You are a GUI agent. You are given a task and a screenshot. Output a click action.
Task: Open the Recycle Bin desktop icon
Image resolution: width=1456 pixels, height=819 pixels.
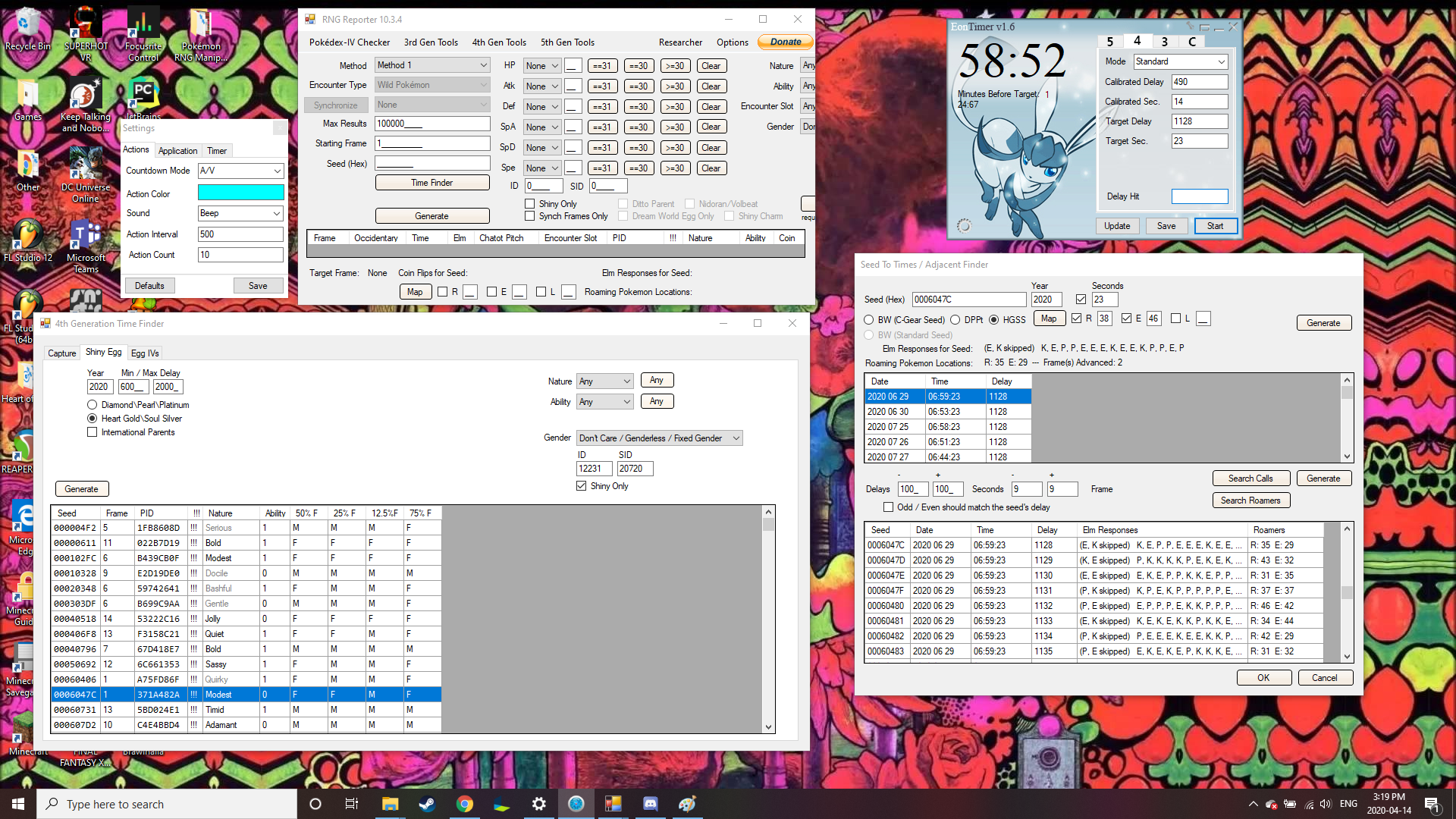pyautogui.click(x=27, y=28)
